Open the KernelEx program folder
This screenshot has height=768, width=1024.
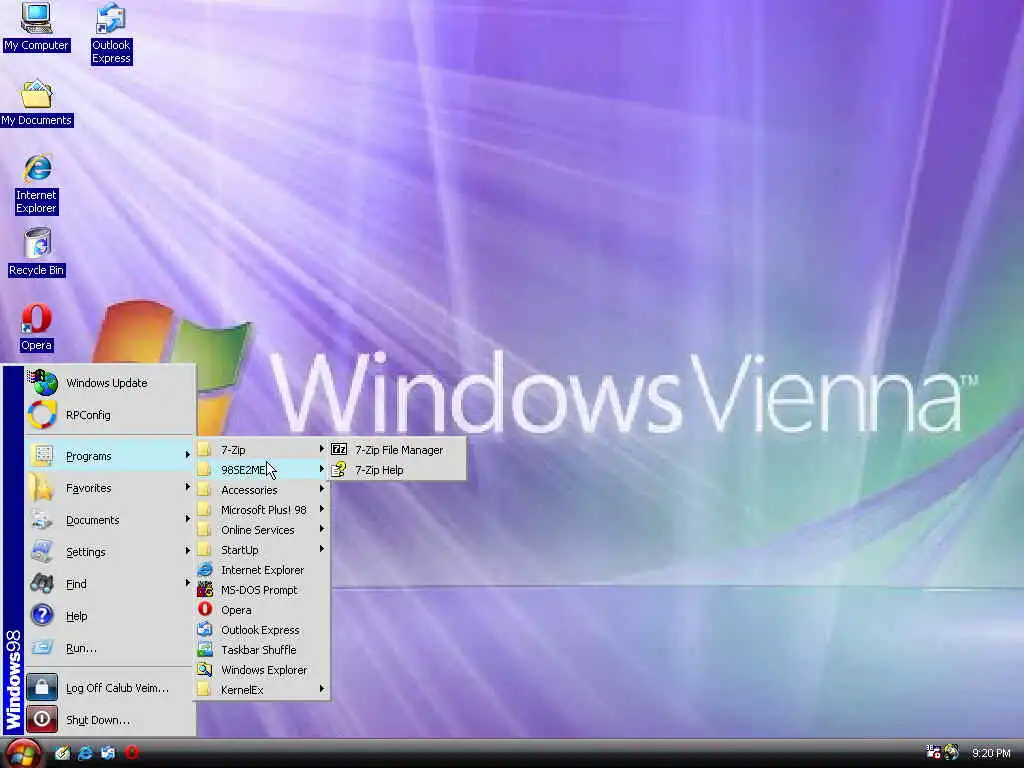coord(262,690)
